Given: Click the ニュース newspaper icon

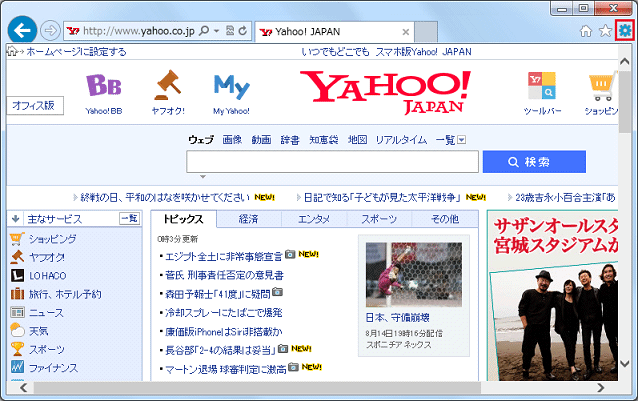Looking at the screenshot, I should 17,312.
